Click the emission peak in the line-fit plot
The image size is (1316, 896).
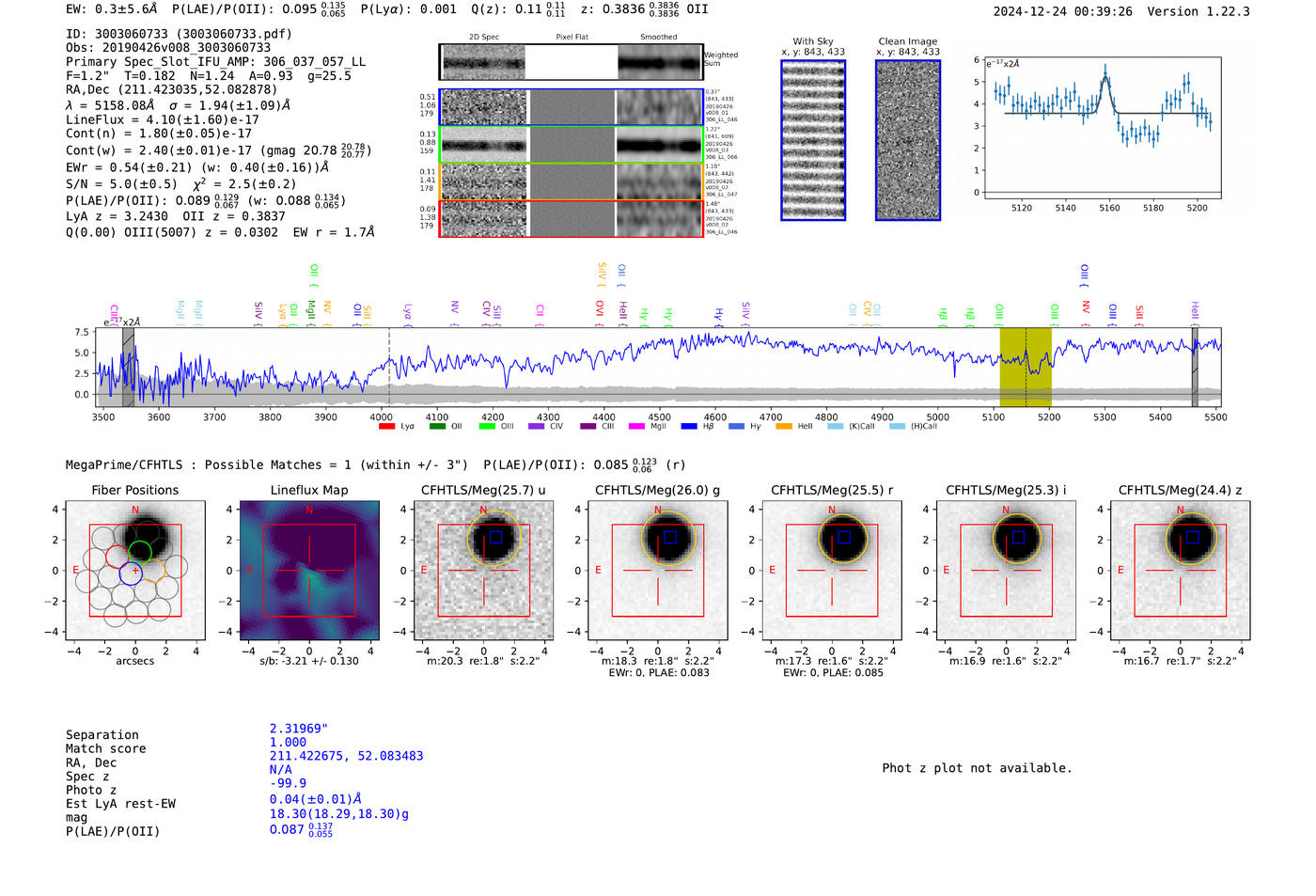[1105, 71]
